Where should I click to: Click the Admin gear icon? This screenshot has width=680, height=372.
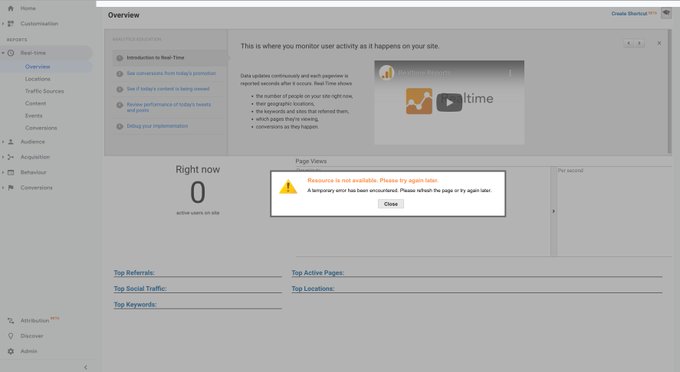(x=11, y=351)
